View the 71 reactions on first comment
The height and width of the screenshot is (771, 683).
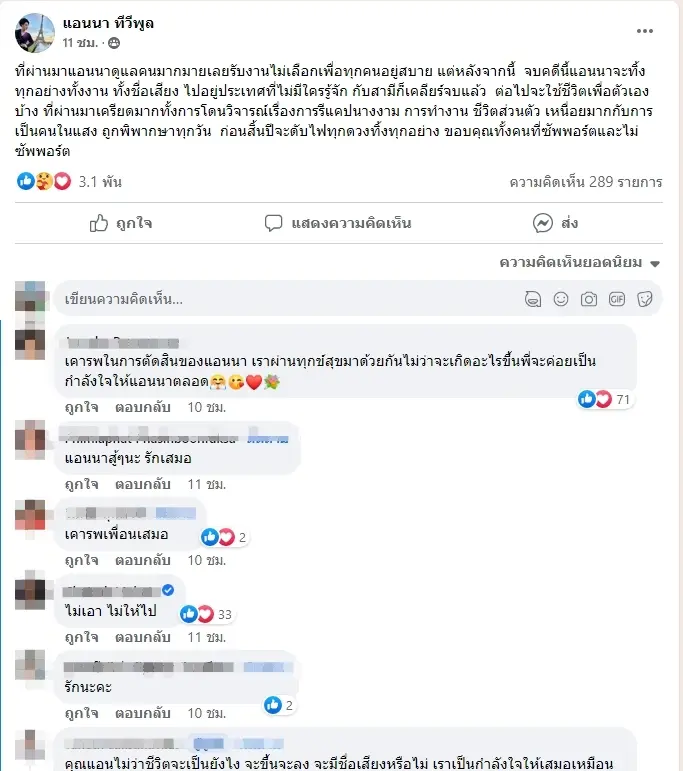tap(605, 399)
